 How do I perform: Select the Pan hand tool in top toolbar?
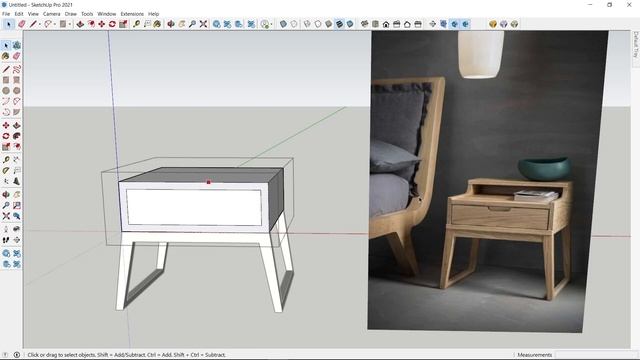click(182, 24)
